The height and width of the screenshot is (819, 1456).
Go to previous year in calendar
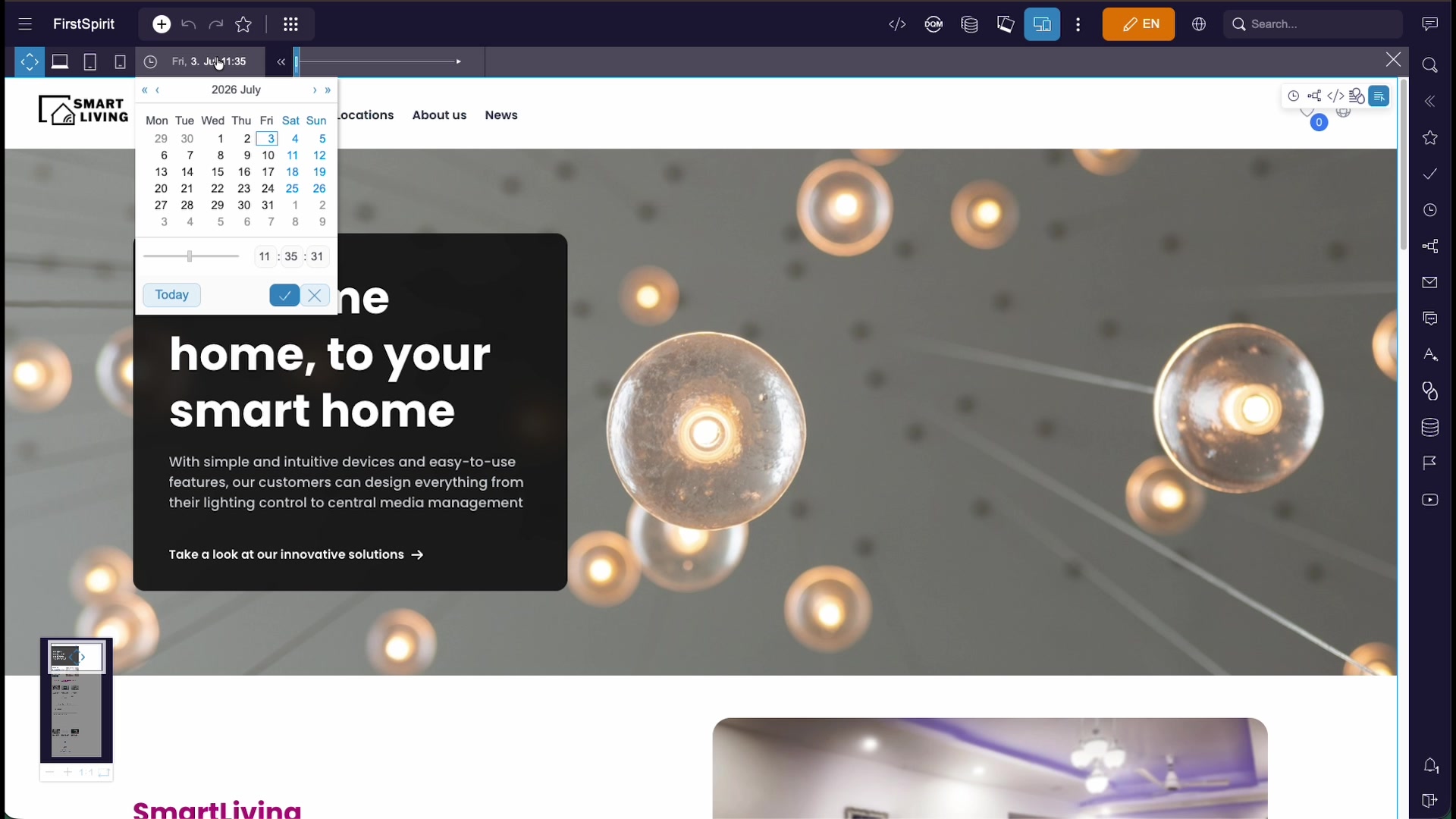click(x=144, y=89)
